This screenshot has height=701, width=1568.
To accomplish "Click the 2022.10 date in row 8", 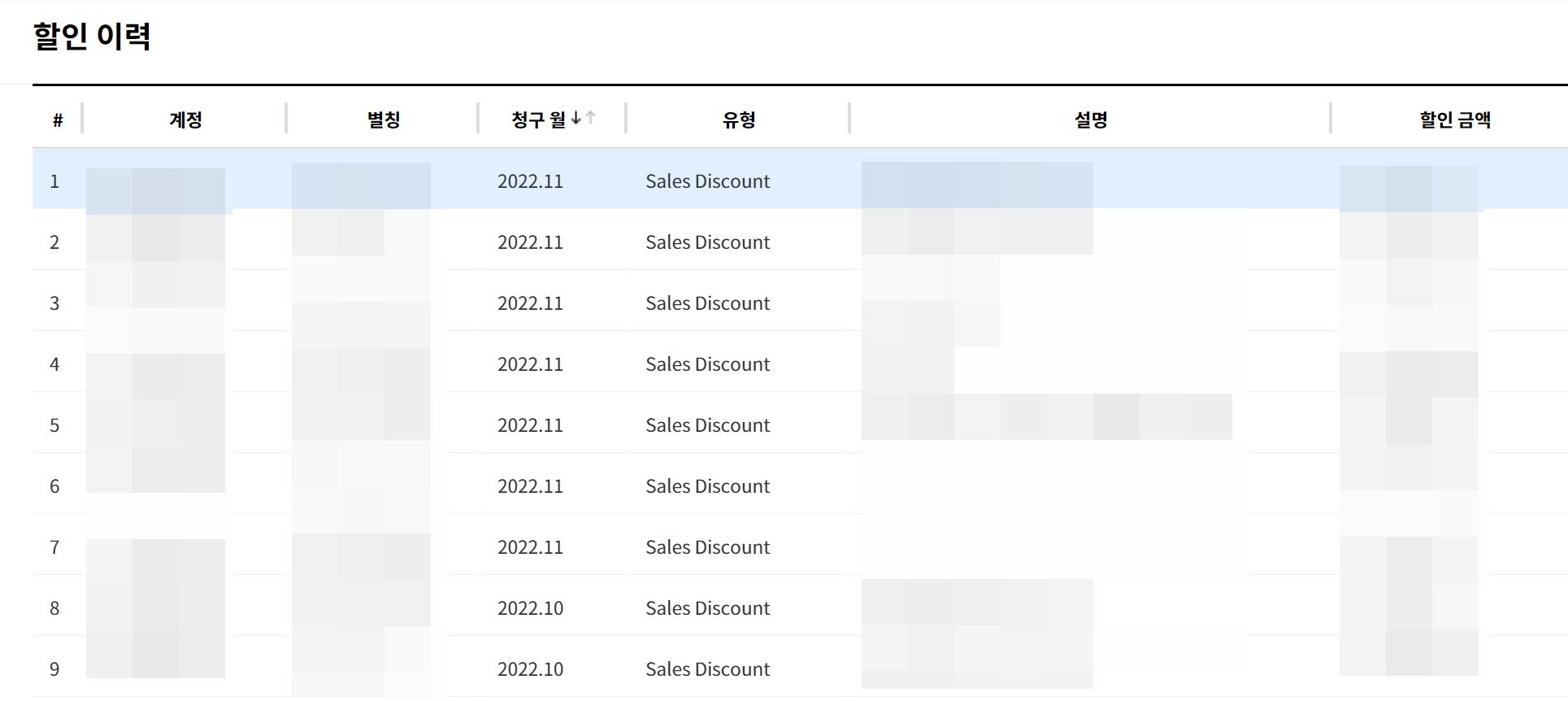I will point(530,608).
